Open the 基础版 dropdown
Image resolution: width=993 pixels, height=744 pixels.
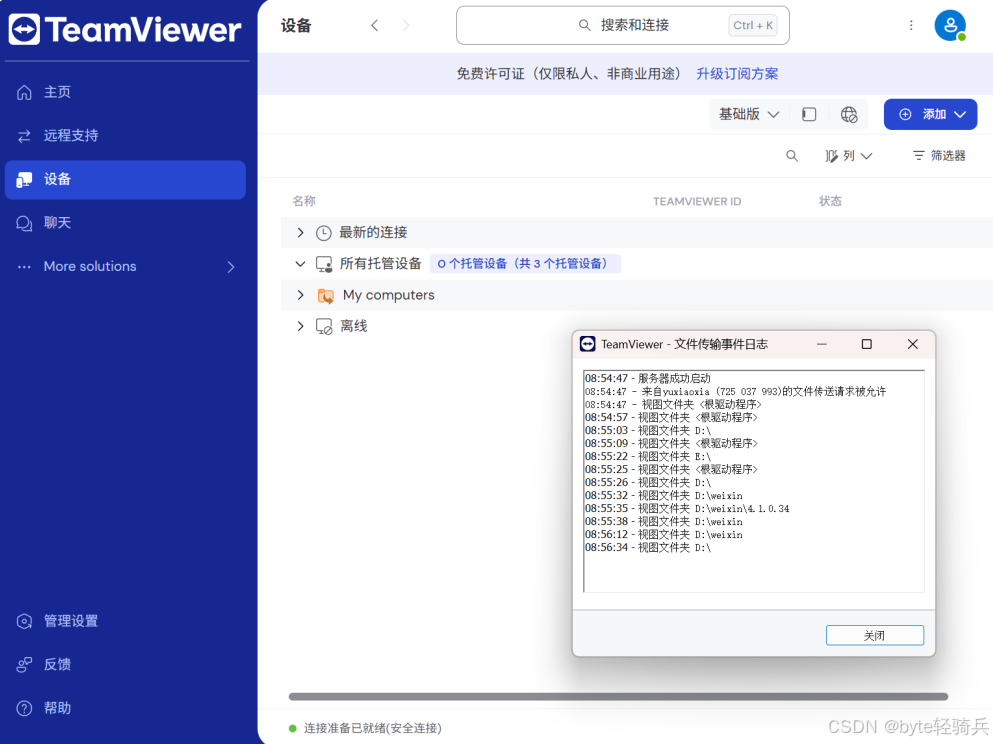(x=749, y=114)
